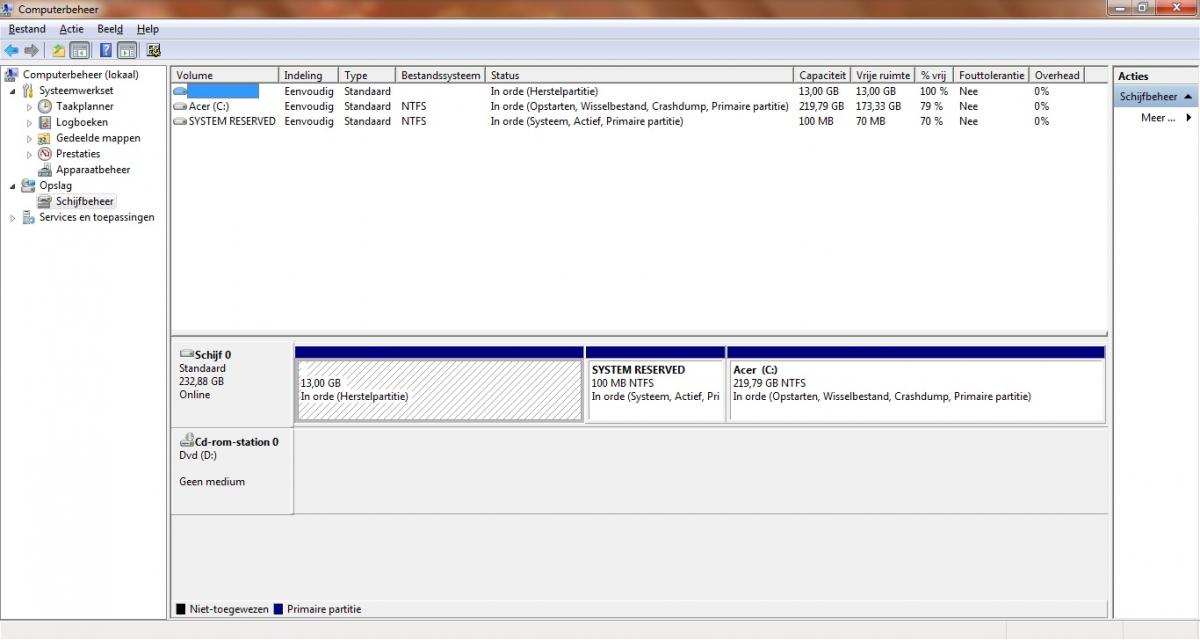Expand the Prestaties tree node
This screenshot has height=640, width=1200.
click(x=29, y=154)
